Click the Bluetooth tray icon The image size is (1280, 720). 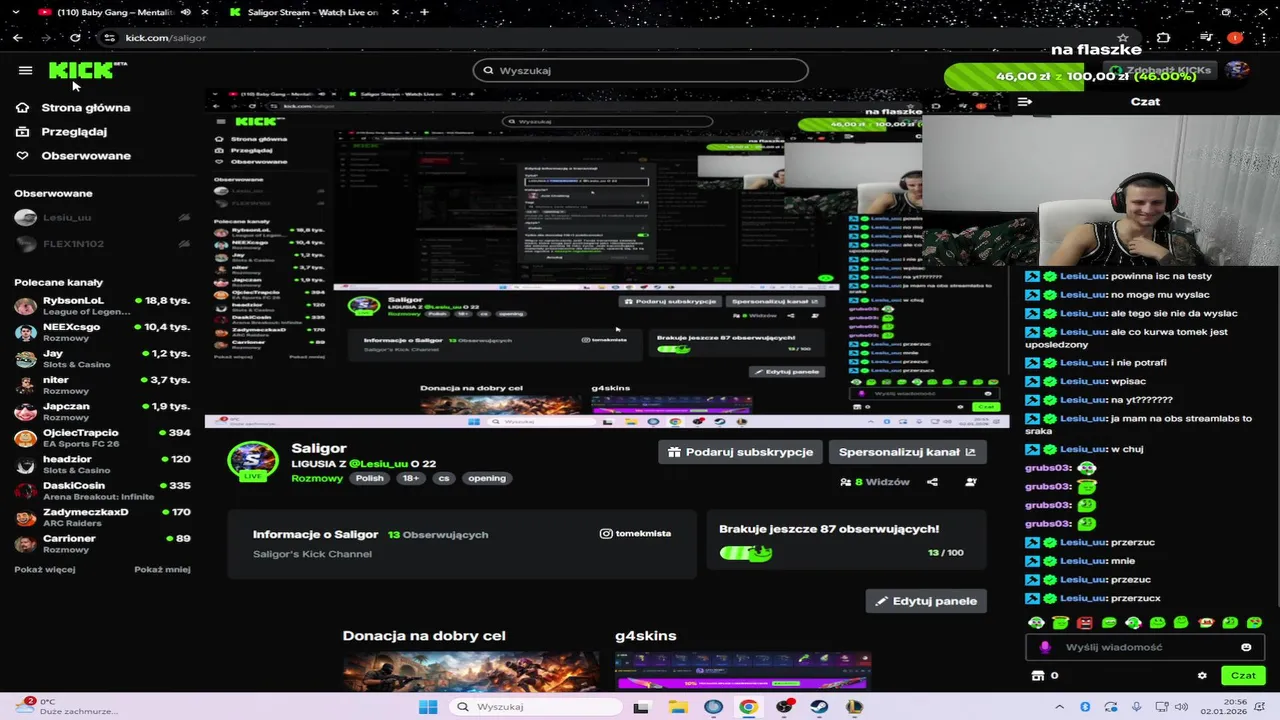(x=1085, y=707)
